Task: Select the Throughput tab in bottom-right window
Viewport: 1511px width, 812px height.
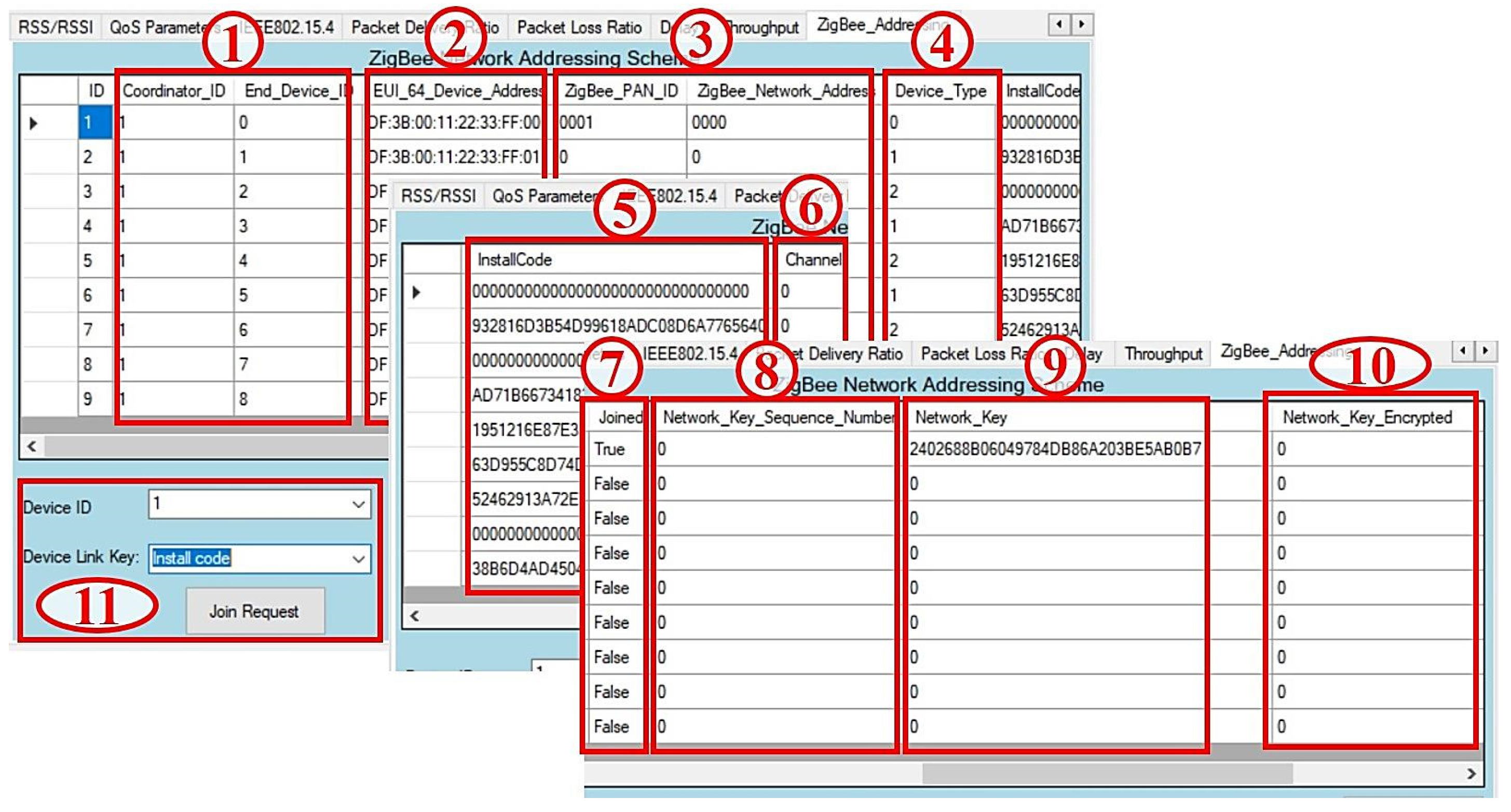Action: pyautogui.click(x=1163, y=354)
